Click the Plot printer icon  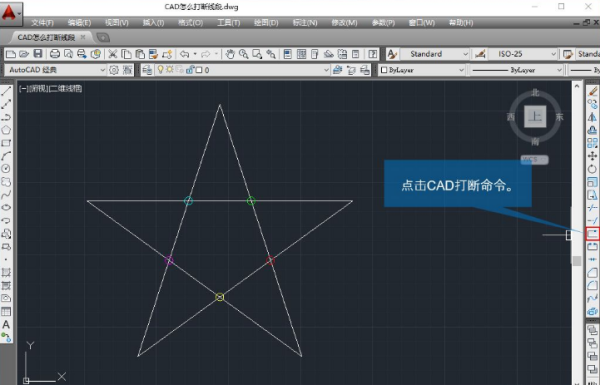click(55, 54)
